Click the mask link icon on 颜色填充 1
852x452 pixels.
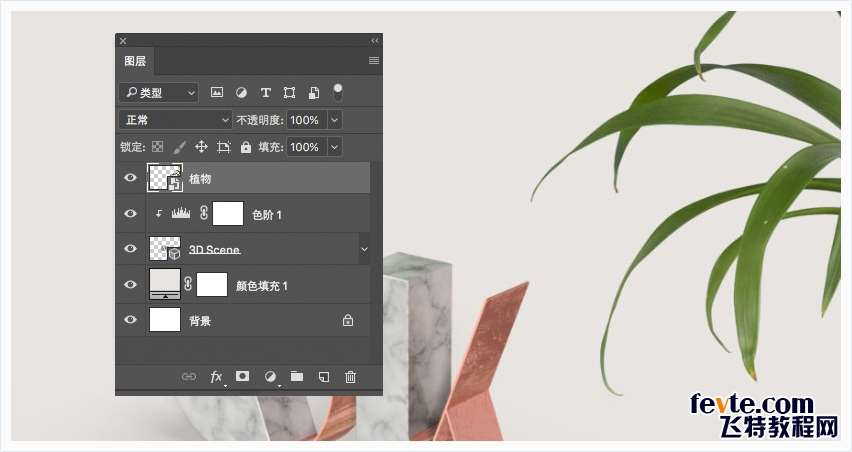tap(188, 284)
